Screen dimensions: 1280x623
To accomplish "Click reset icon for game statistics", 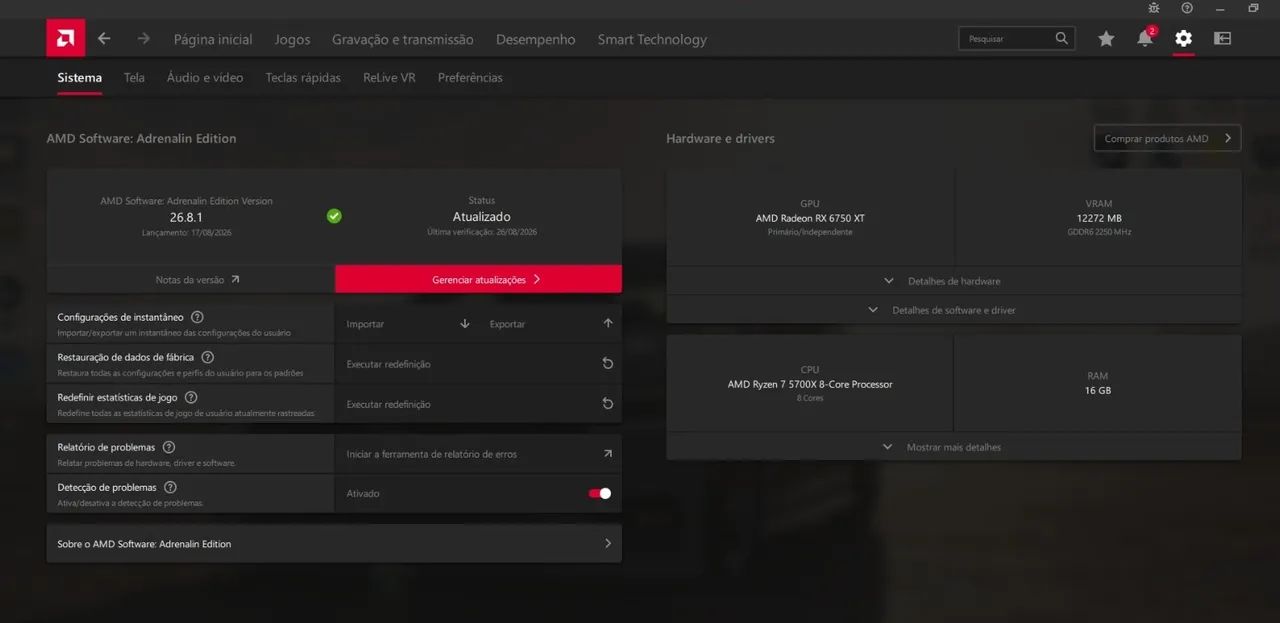I will coord(608,404).
